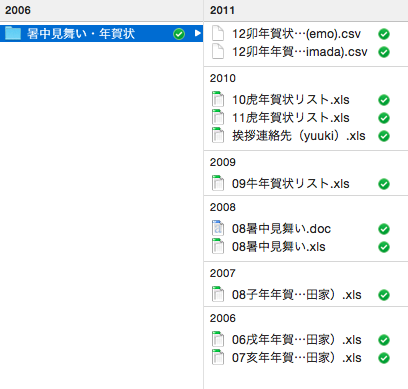Select file name 12卯年年賀…imada).csv
408x389 pixels.
click(x=300, y=52)
